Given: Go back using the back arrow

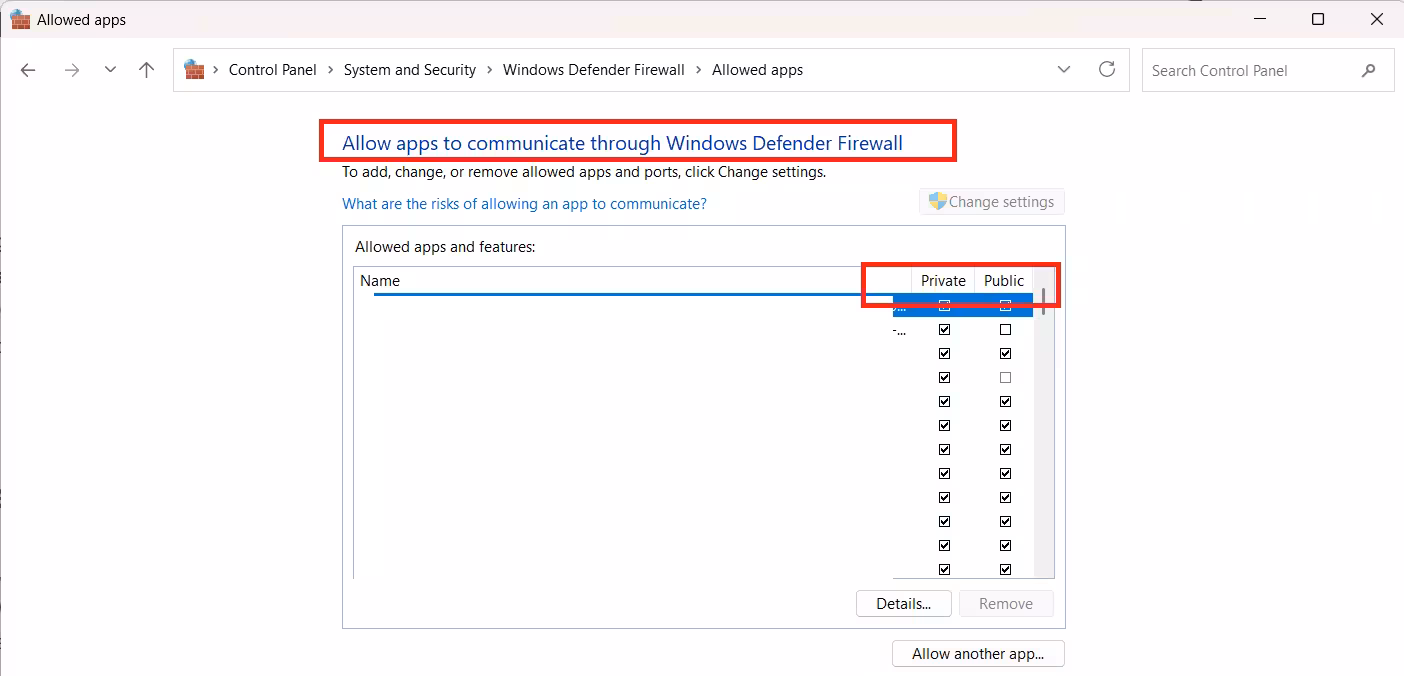Looking at the screenshot, I should 28,70.
